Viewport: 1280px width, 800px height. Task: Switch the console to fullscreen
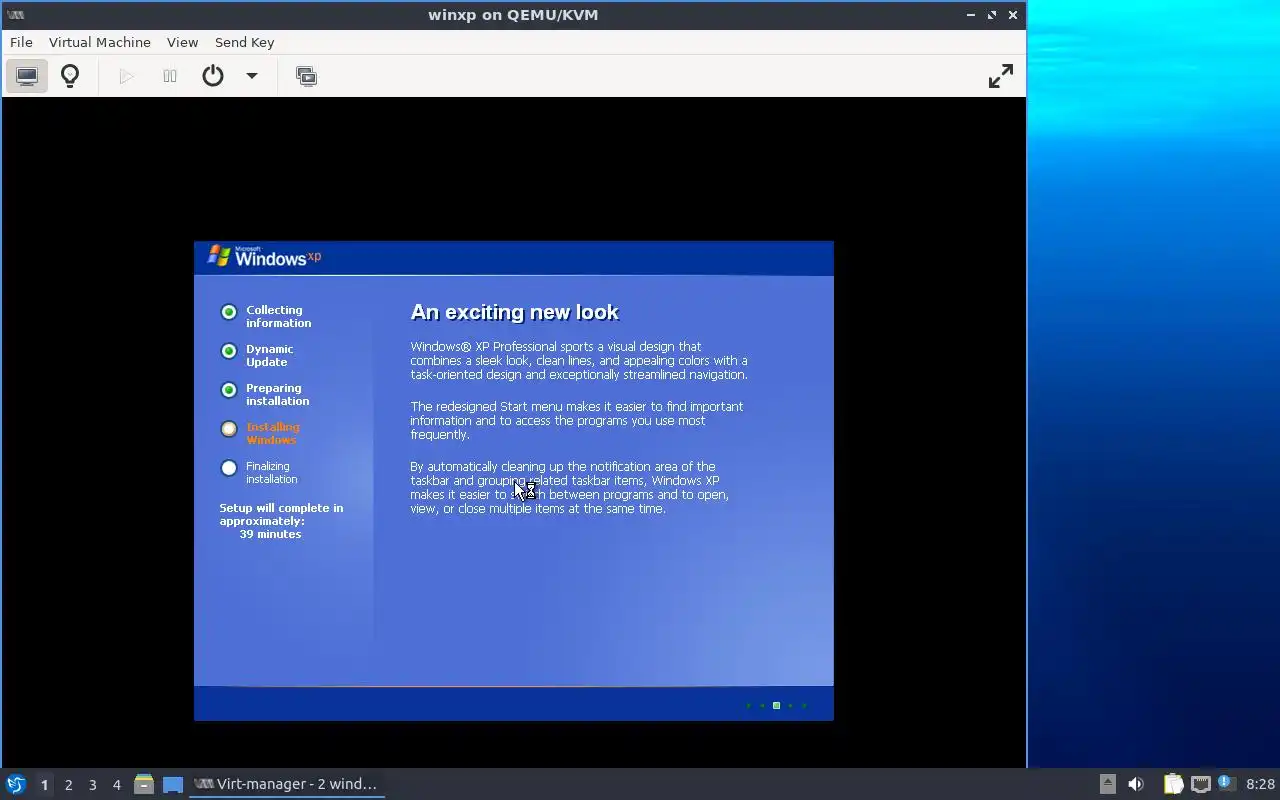1001,76
